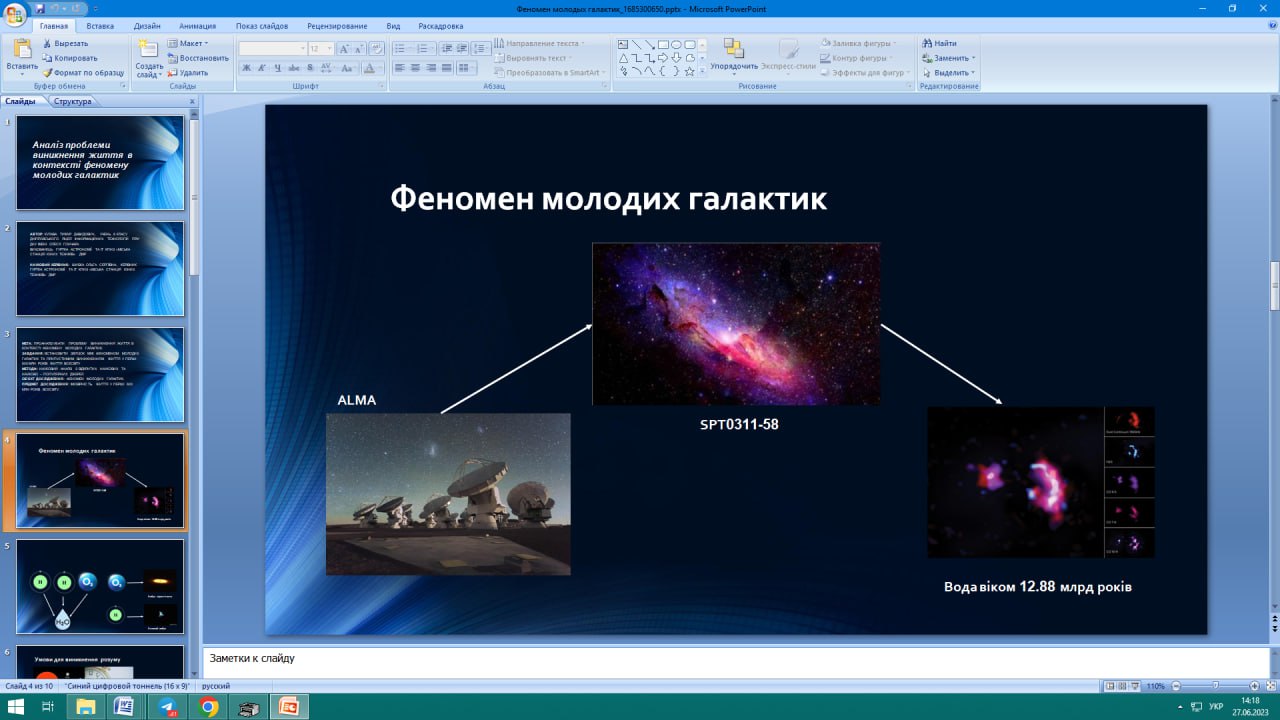This screenshot has width=1280, height=720.
Task: Open Font dialog launcher in Шрифт group
Action: (381, 87)
